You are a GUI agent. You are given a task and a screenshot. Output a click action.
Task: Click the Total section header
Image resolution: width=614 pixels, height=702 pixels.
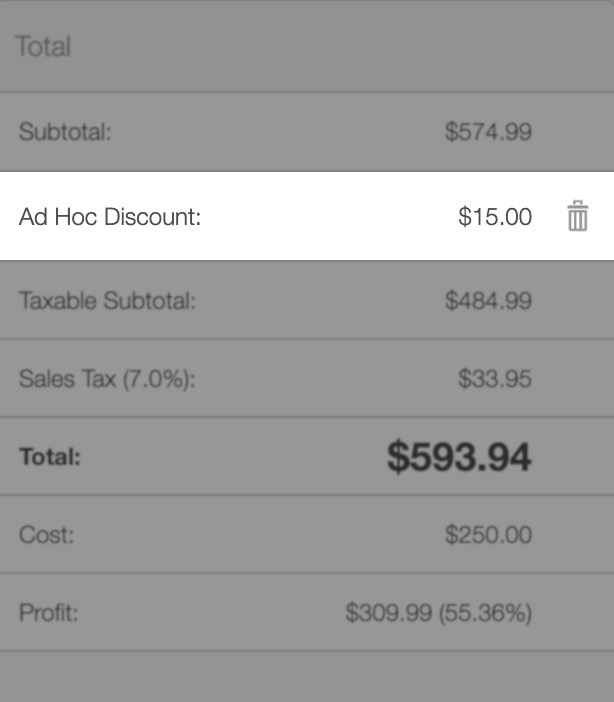[43, 47]
